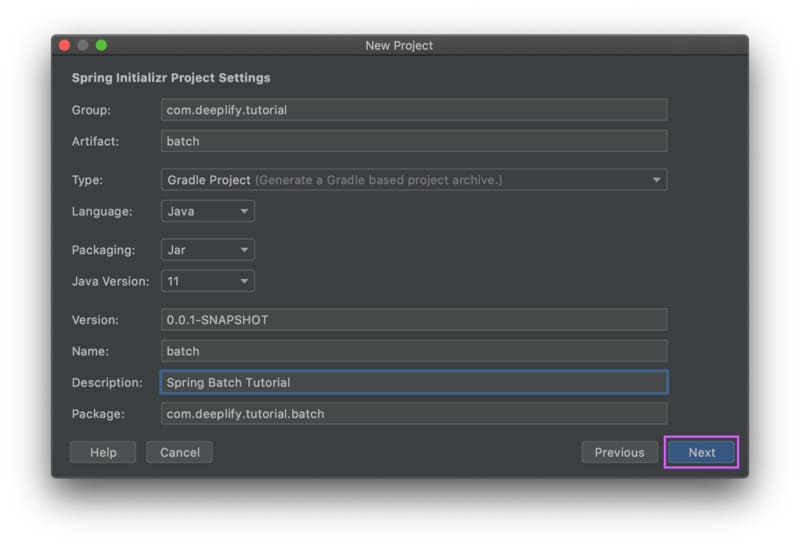800x546 pixels.
Task: Click the Java Version label text
Action: point(110,281)
